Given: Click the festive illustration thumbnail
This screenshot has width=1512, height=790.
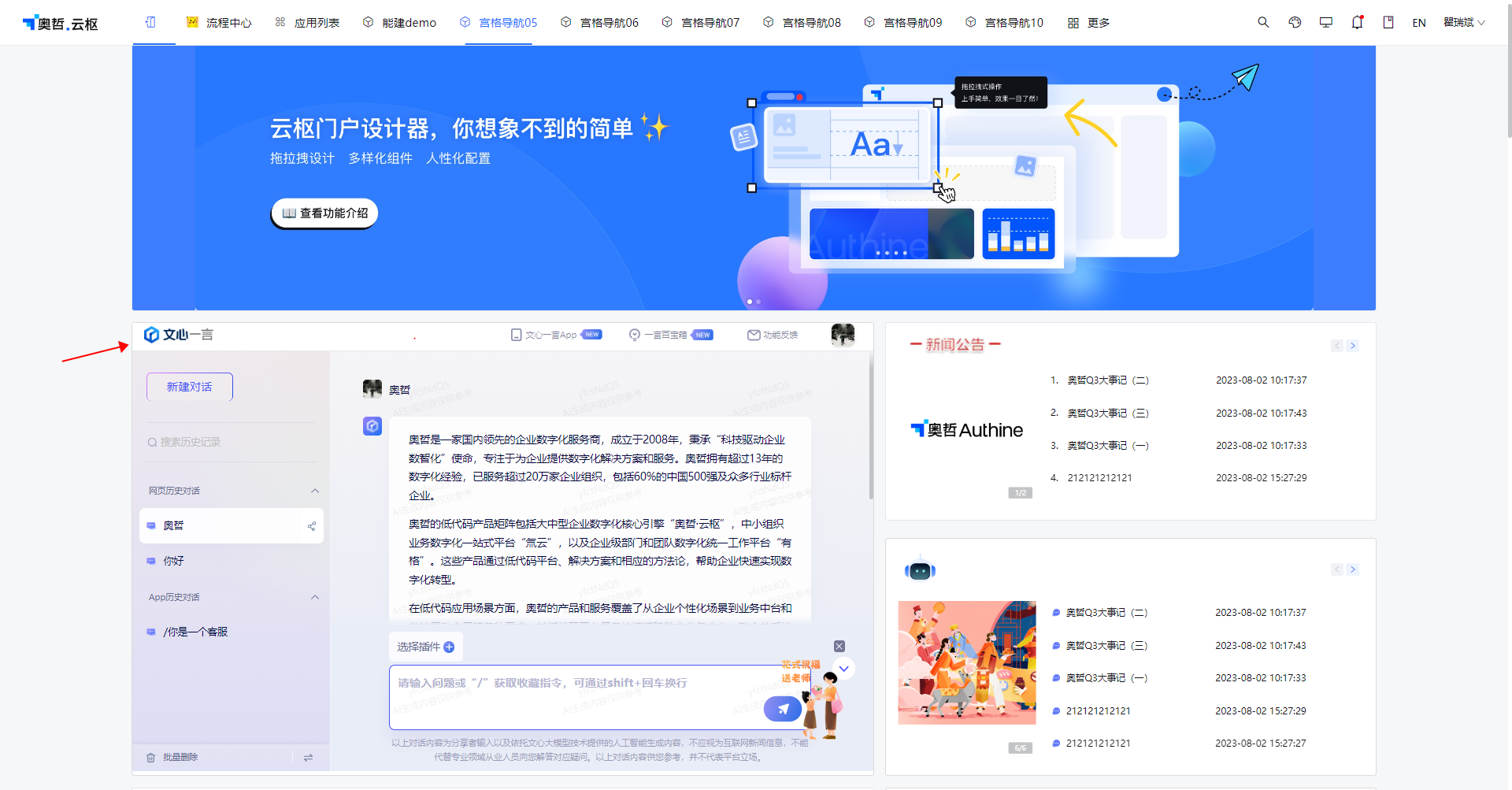Looking at the screenshot, I should (967, 662).
